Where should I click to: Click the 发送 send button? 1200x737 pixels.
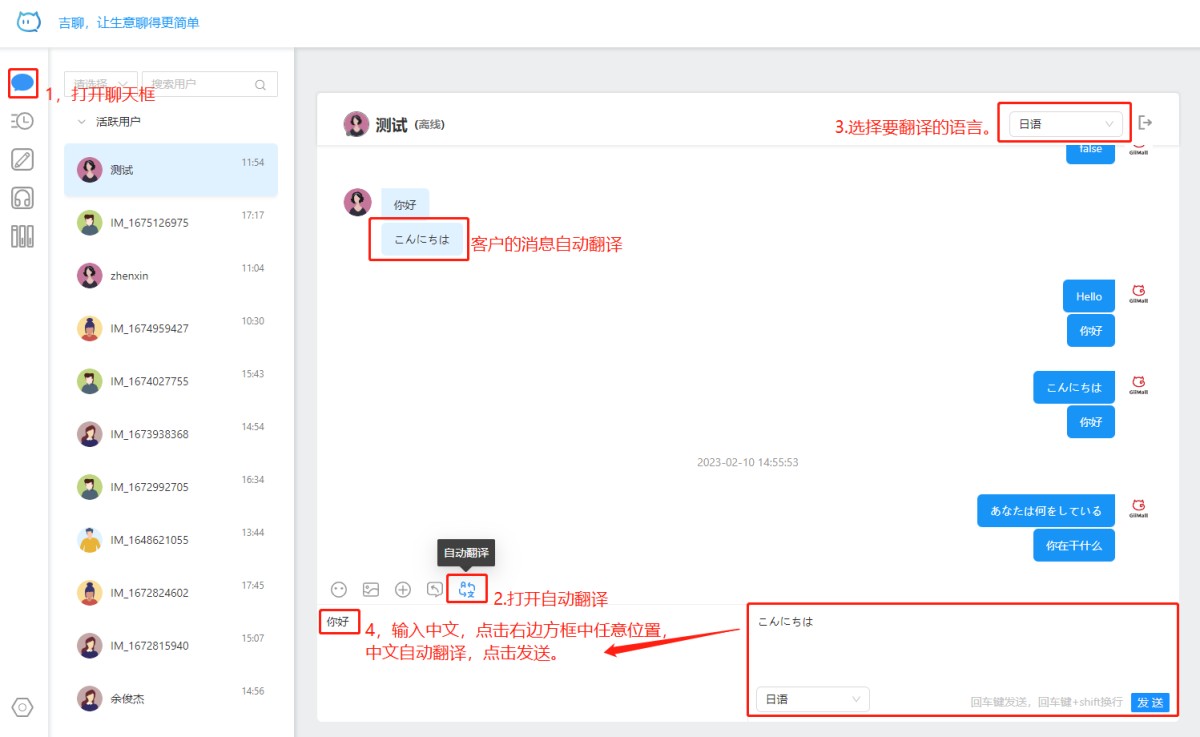click(x=1150, y=702)
